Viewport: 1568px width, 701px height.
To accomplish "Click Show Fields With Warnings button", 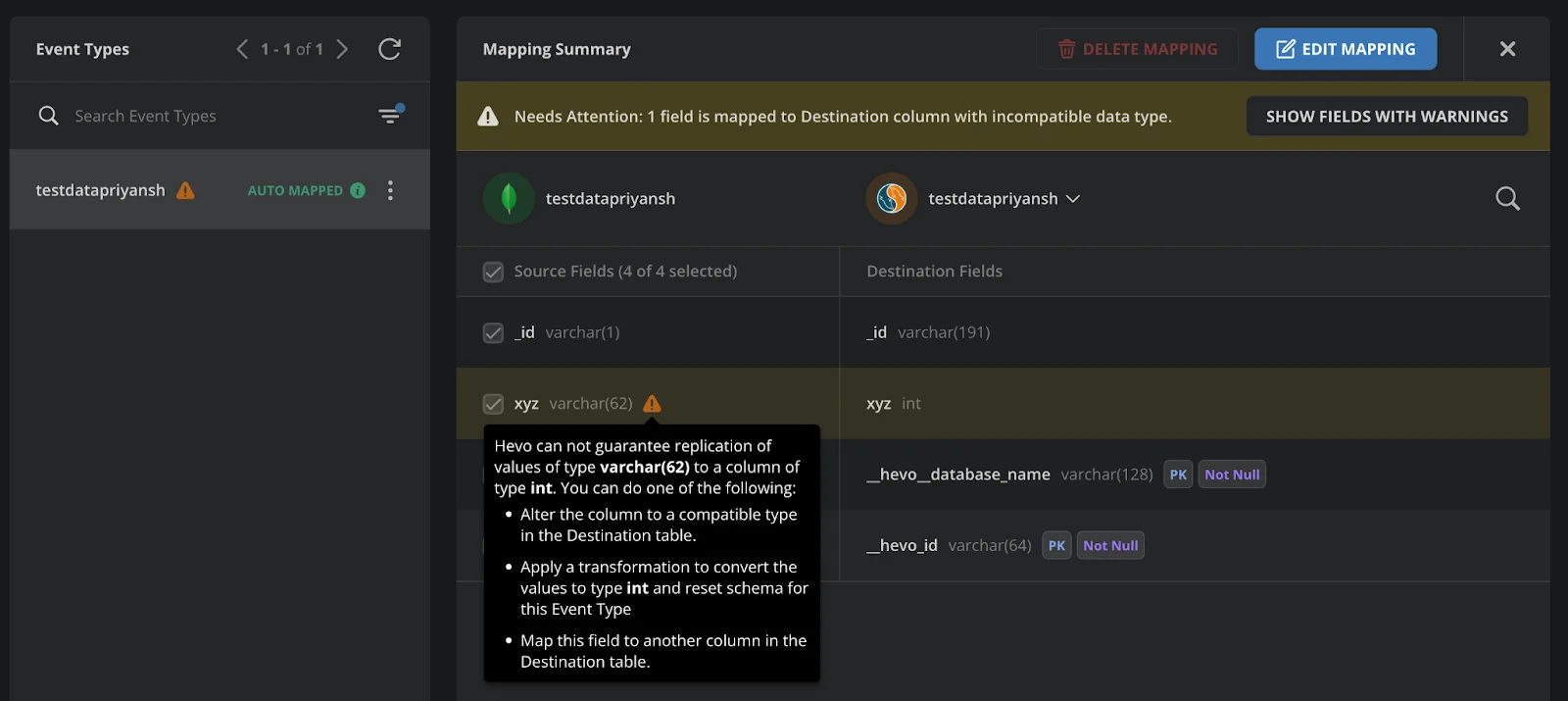I will pyautogui.click(x=1387, y=116).
